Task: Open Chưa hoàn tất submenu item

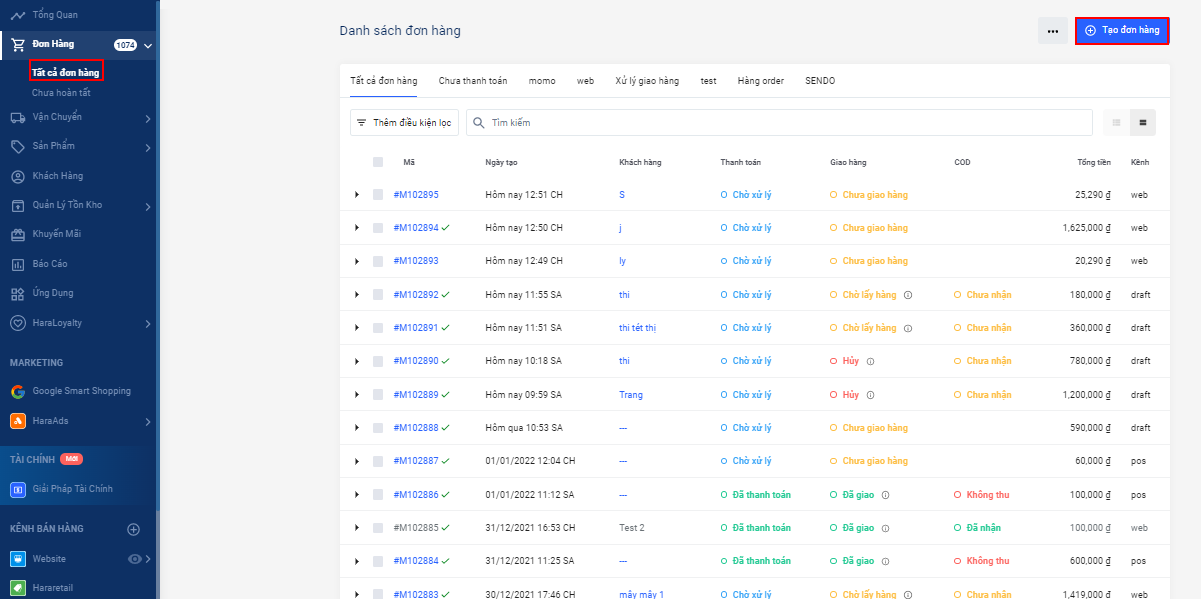Action: 61,93
